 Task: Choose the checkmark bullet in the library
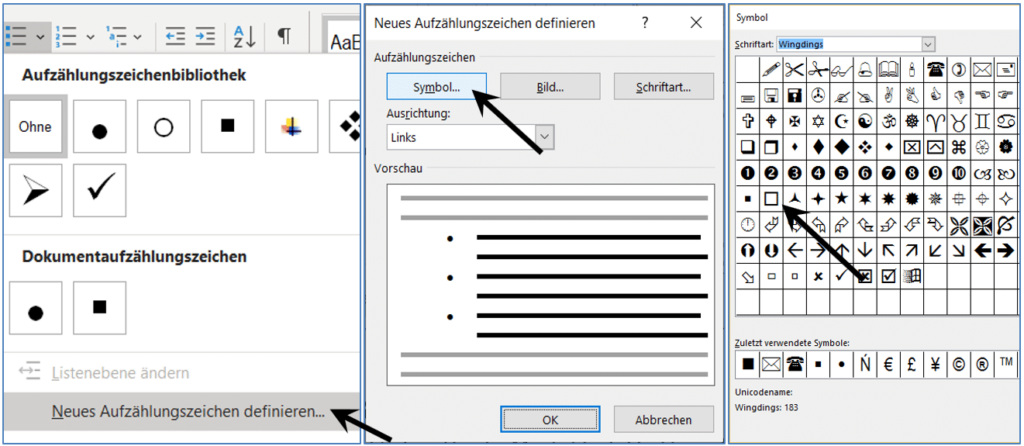[x=99, y=190]
